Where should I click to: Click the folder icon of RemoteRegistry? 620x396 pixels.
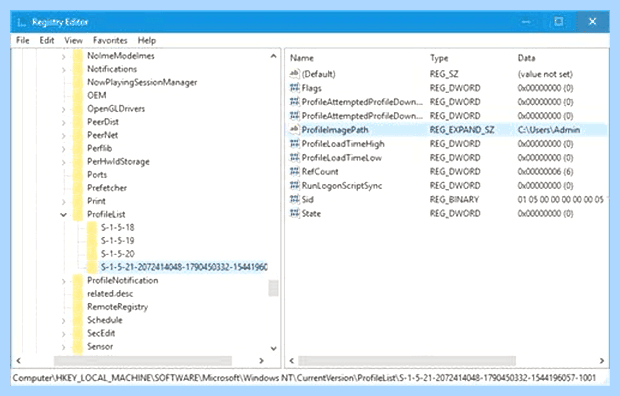78,307
